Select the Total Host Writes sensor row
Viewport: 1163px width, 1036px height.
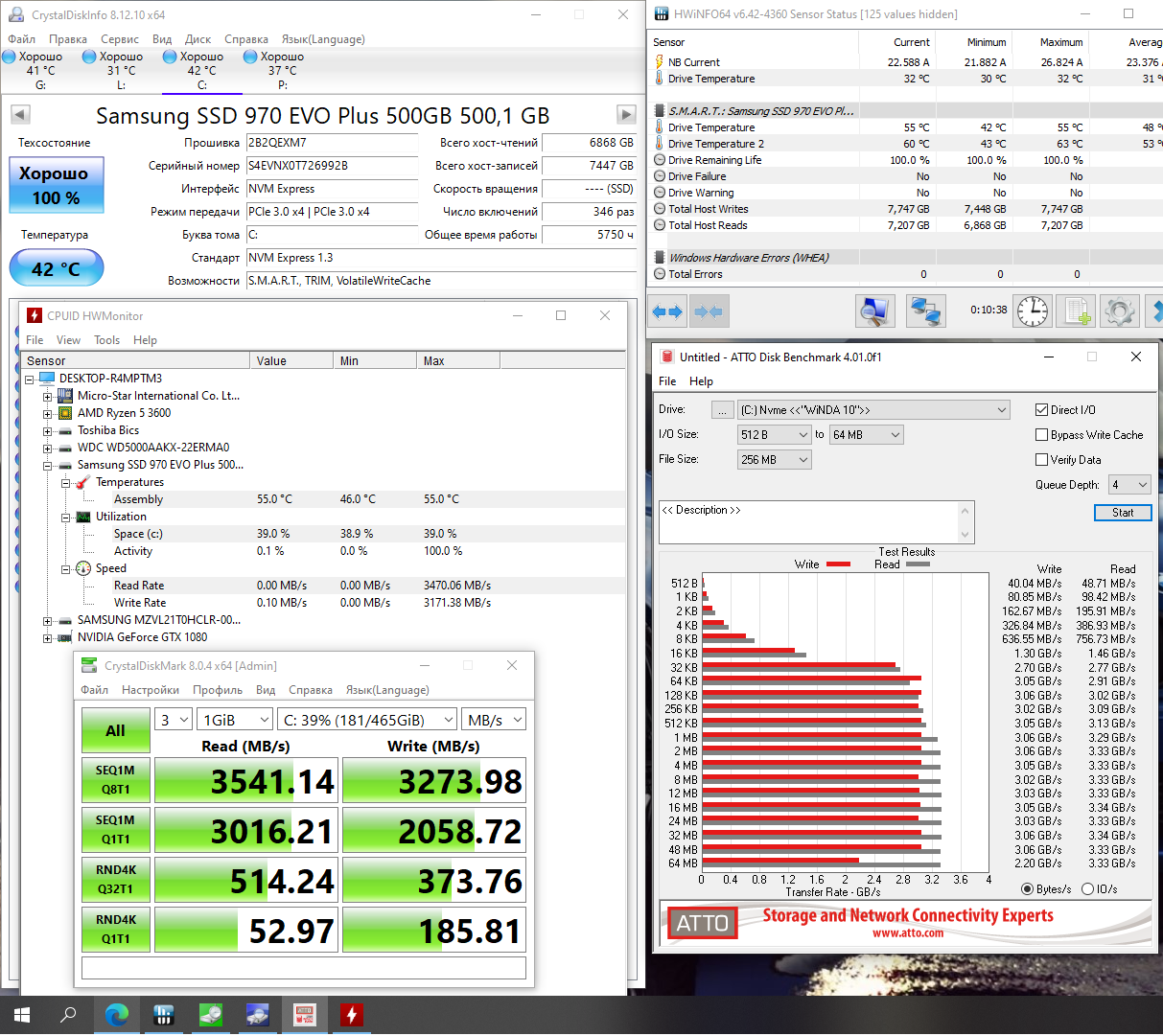pyautogui.click(x=905, y=209)
